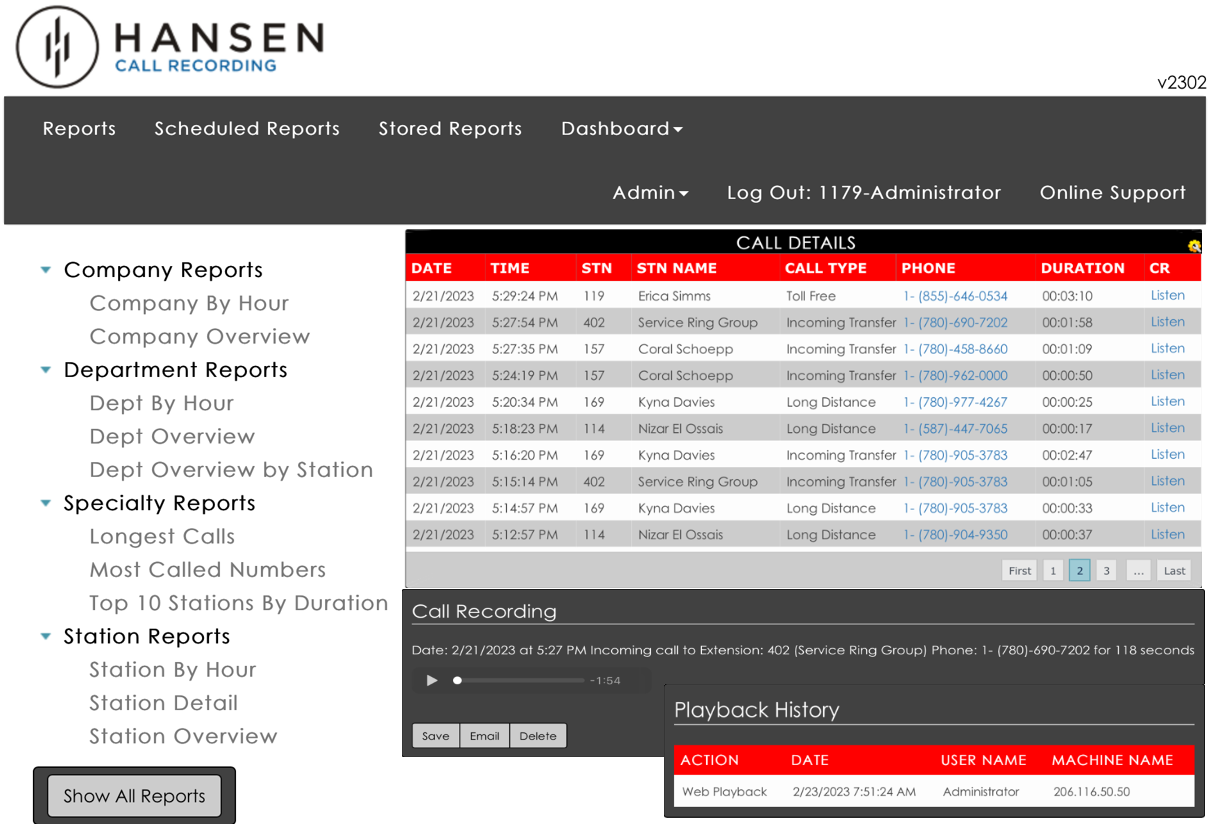Click the Hansen Call Recording logo

[x=170, y=47]
